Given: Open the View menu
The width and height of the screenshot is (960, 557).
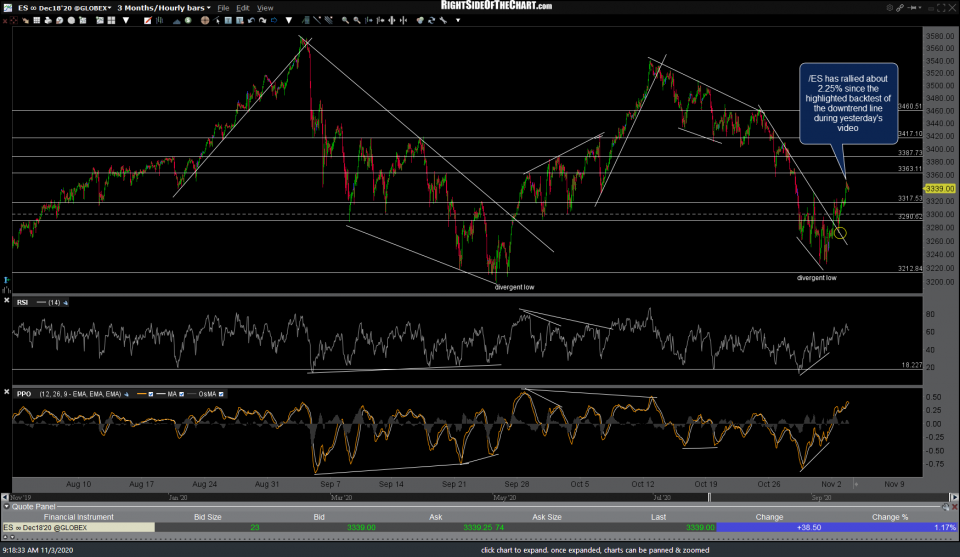Looking at the screenshot, I should [264, 8].
